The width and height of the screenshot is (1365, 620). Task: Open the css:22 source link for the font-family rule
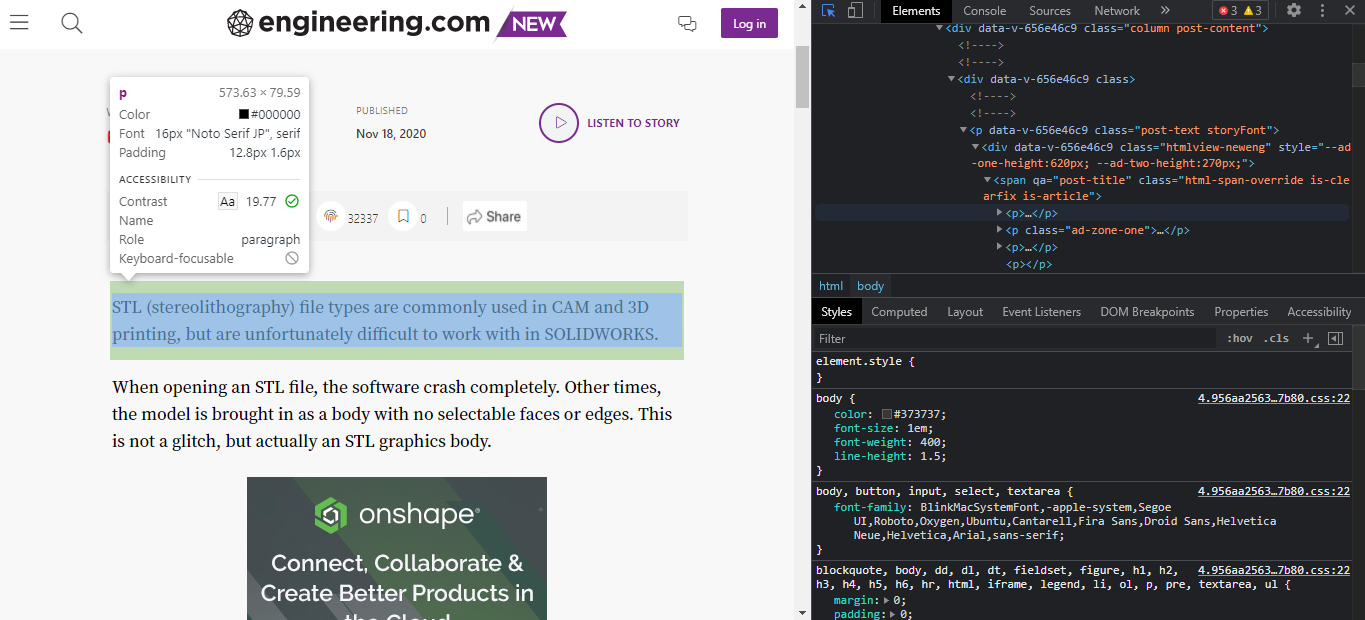[1274, 491]
